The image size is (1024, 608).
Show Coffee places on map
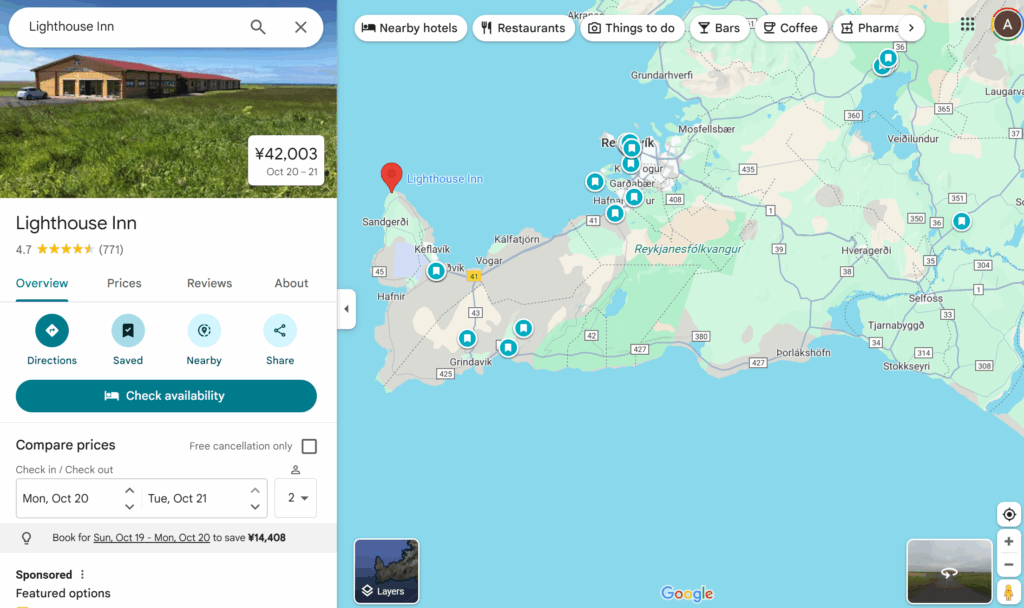(x=791, y=28)
